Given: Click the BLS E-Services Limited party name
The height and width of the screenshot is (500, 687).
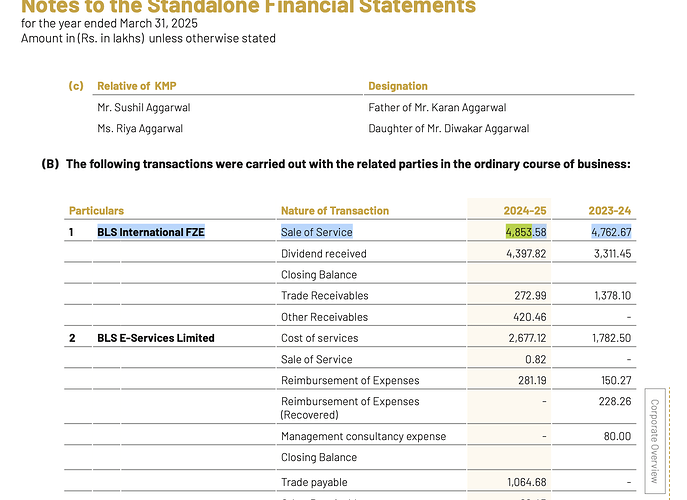Looking at the screenshot, I should click(155, 338).
